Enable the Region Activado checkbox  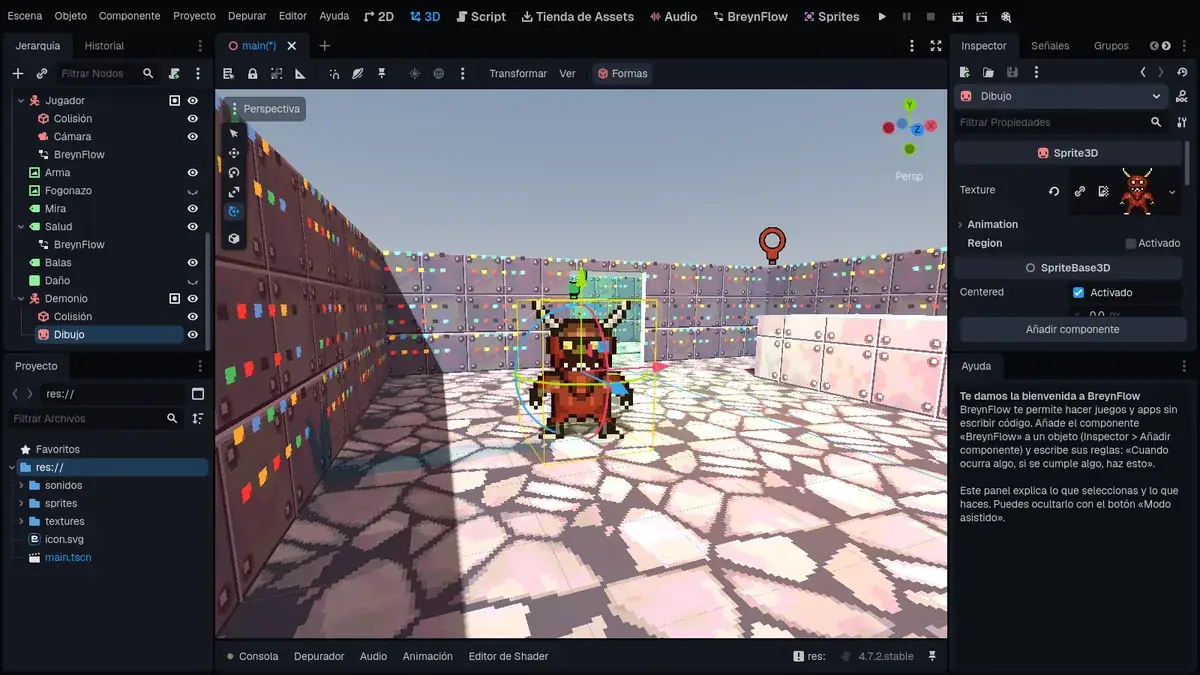1131,243
